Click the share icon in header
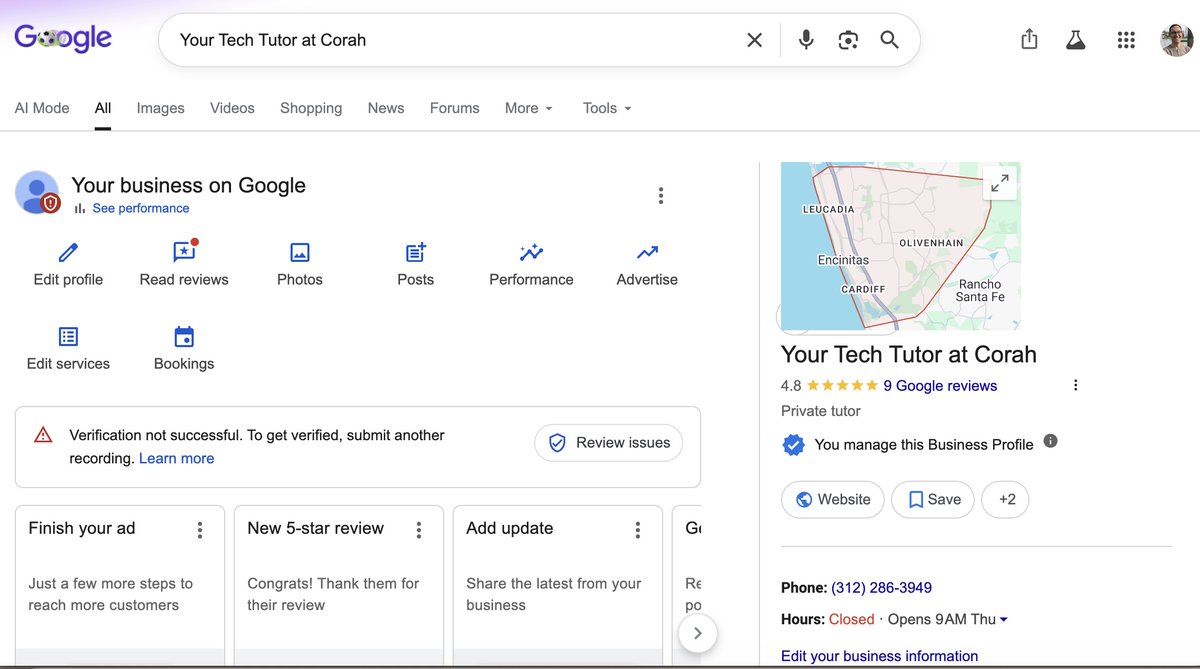The width and height of the screenshot is (1200, 669). click(x=1029, y=40)
